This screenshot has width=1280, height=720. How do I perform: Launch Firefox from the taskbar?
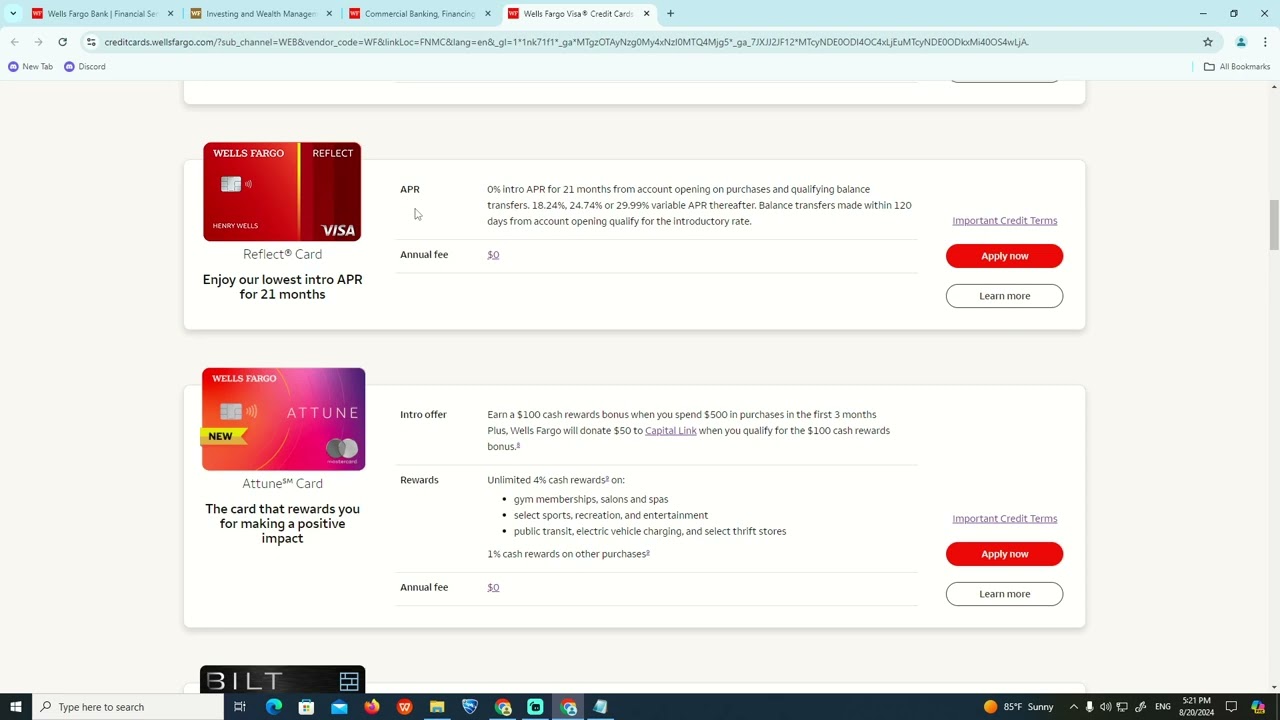pos(372,707)
